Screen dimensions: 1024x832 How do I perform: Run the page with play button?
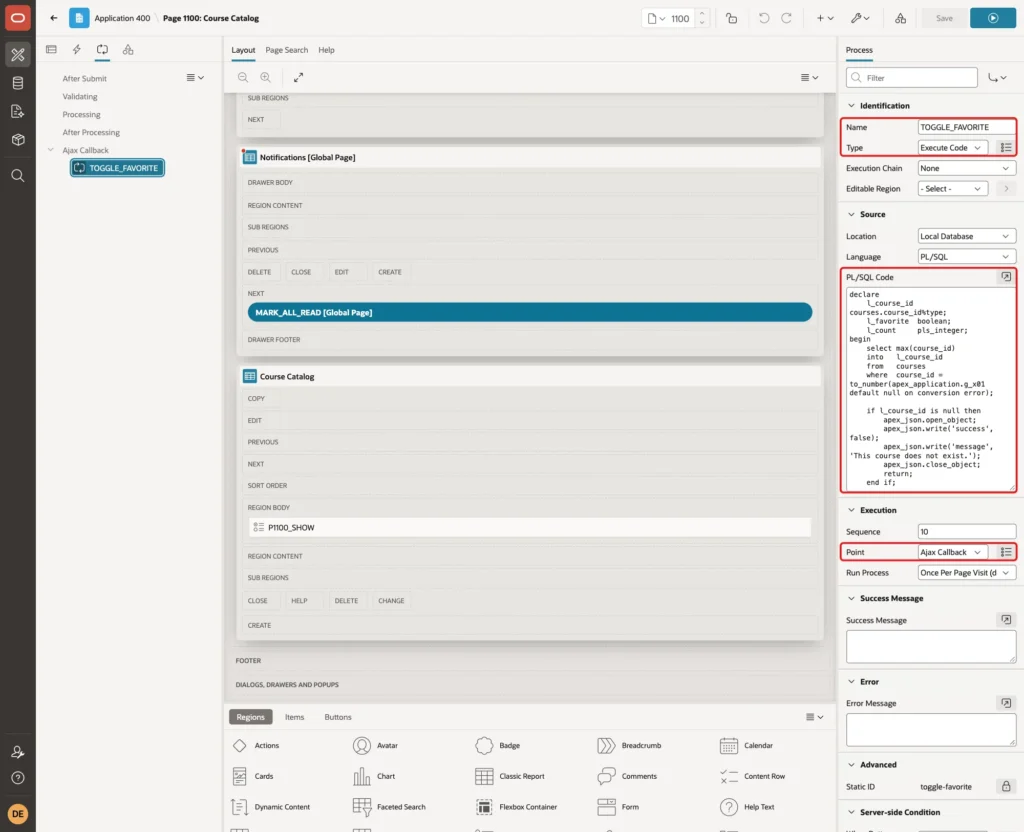(993, 18)
